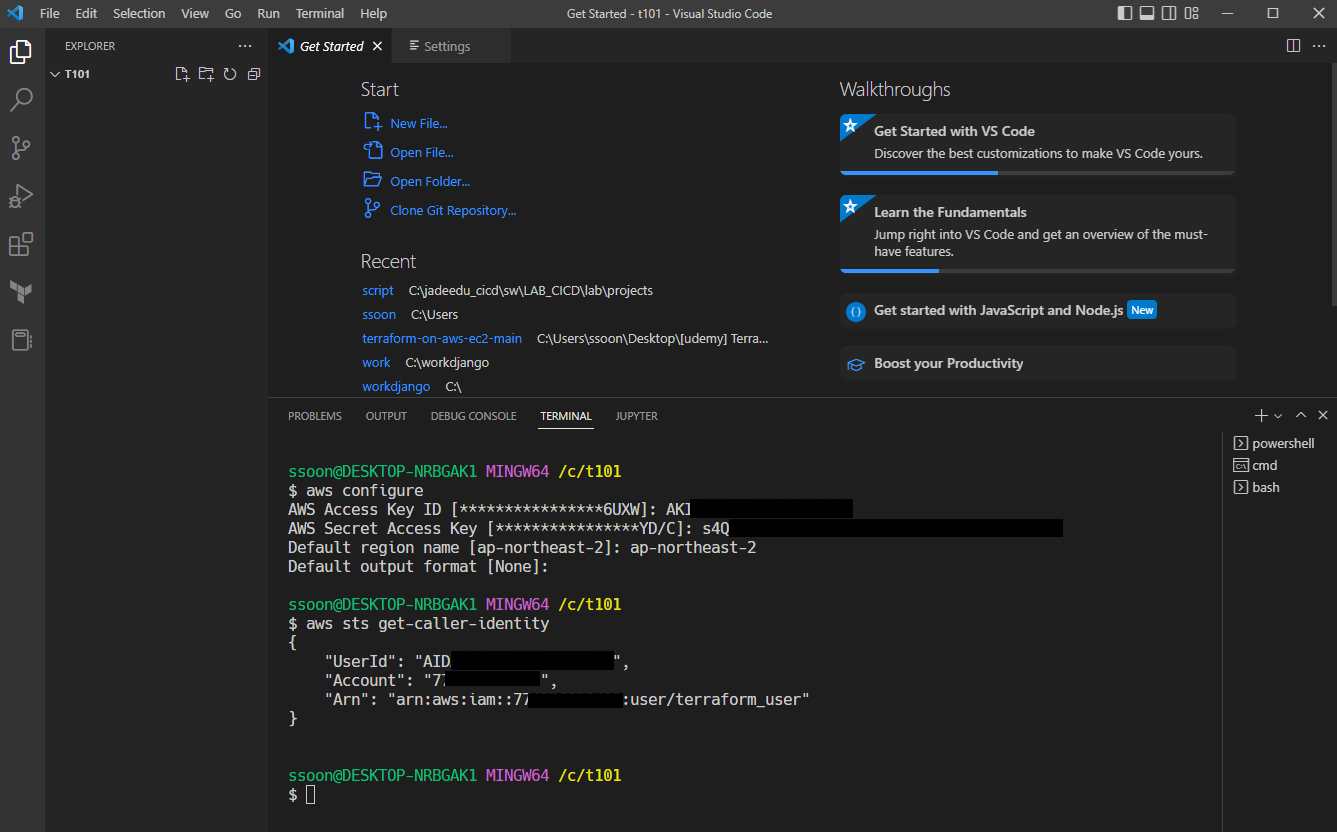Collapse the T101 folder section
Image resolution: width=1337 pixels, height=832 pixels.
pyautogui.click(x=156, y=74)
